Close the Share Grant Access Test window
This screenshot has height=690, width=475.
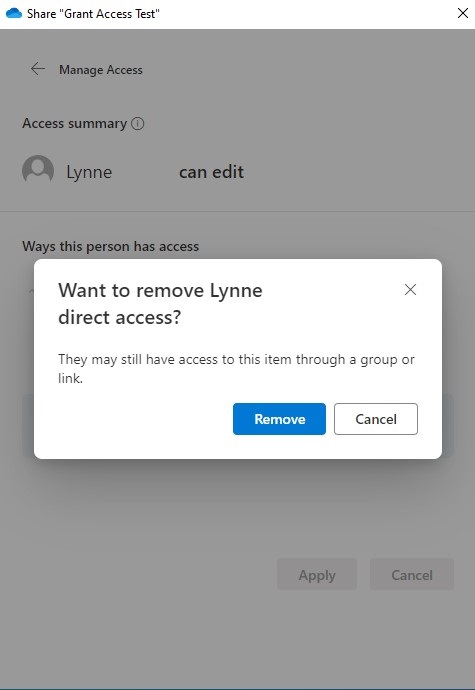(x=463, y=13)
